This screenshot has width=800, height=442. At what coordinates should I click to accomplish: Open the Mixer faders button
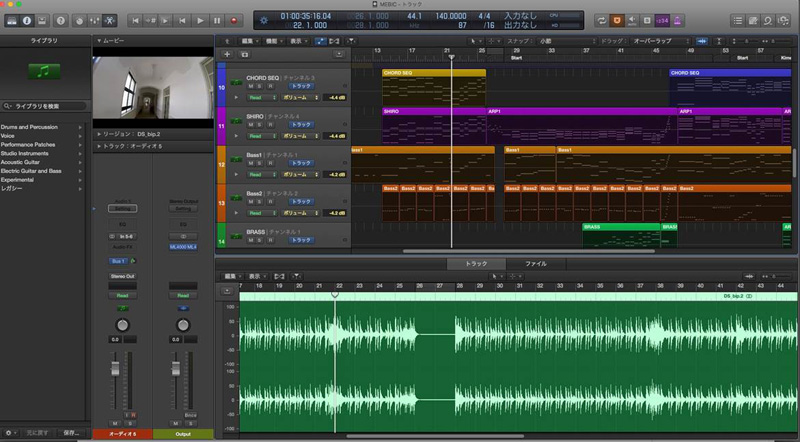94,21
